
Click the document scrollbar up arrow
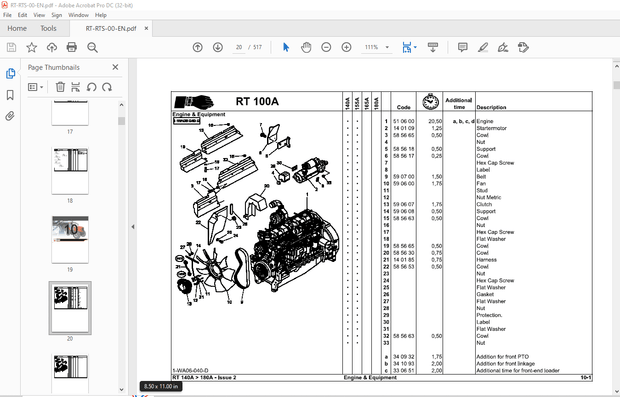[616, 67]
